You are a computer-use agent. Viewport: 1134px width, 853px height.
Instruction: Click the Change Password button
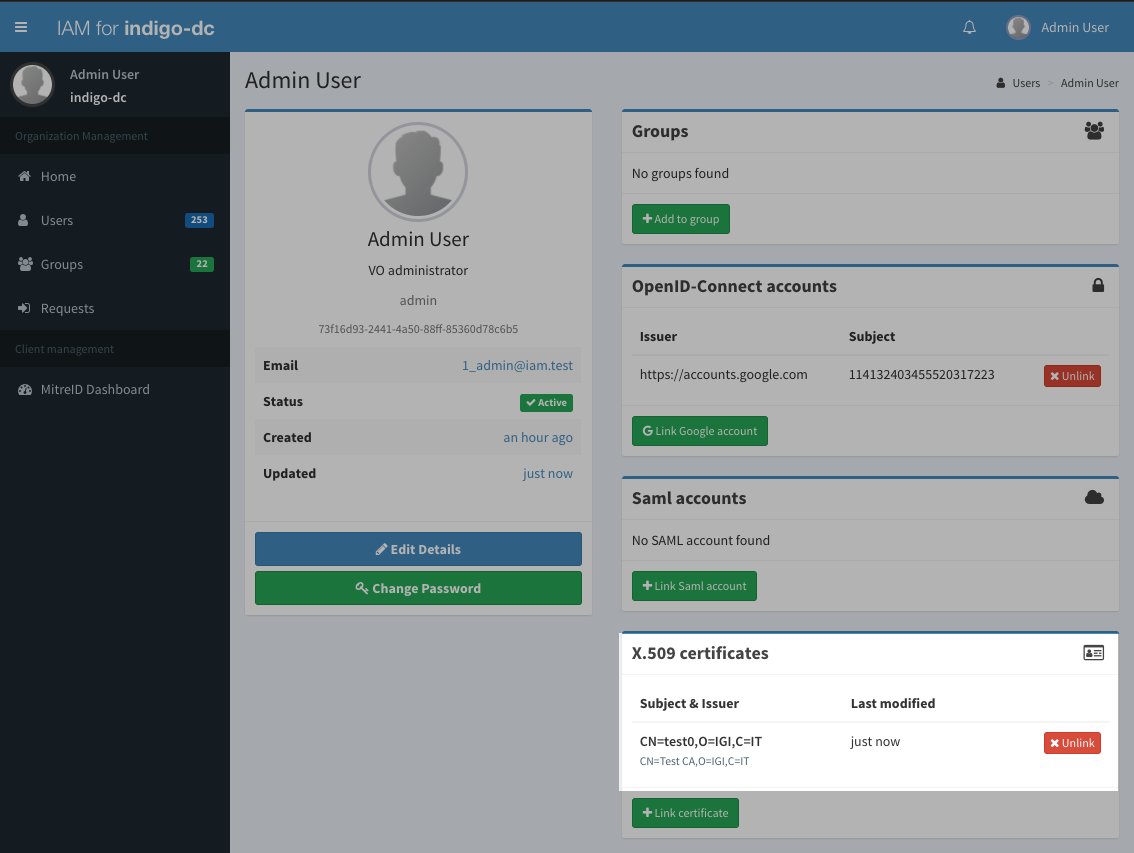click(x=418, y=588)
